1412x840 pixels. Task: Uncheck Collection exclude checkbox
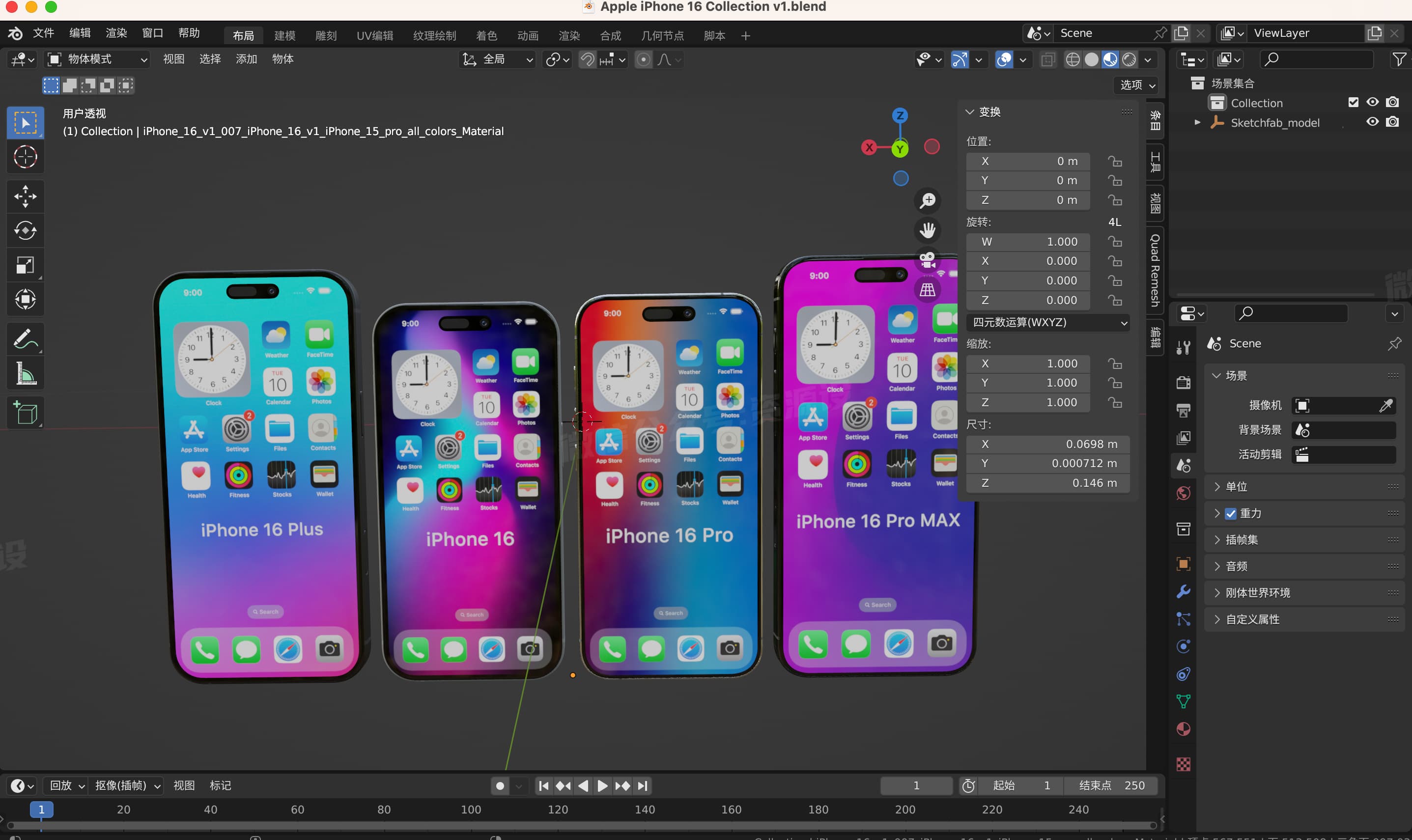1353,103
